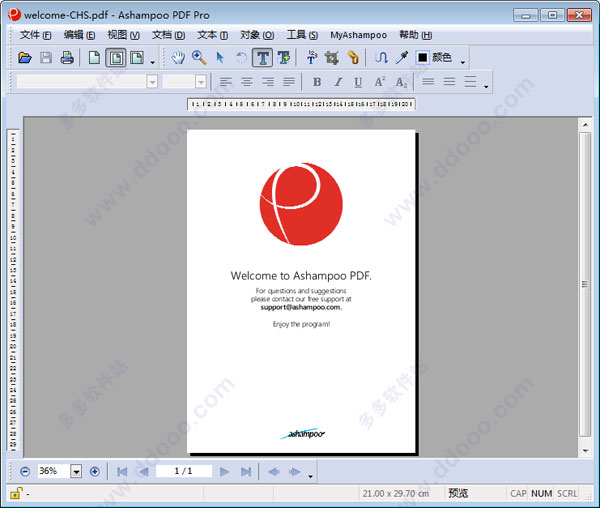
Task: Open the 视图 menu
Action: click(124, 35)
